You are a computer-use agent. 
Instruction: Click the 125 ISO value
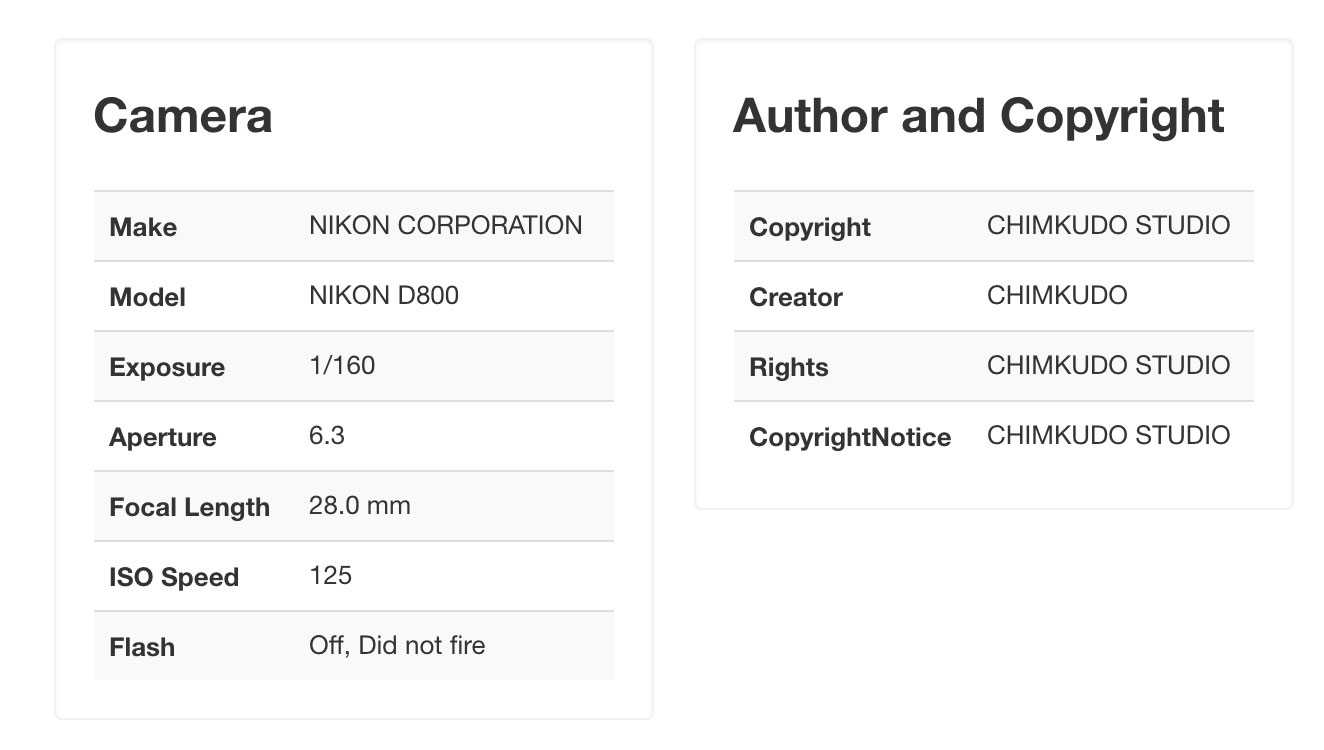point(331,575)
